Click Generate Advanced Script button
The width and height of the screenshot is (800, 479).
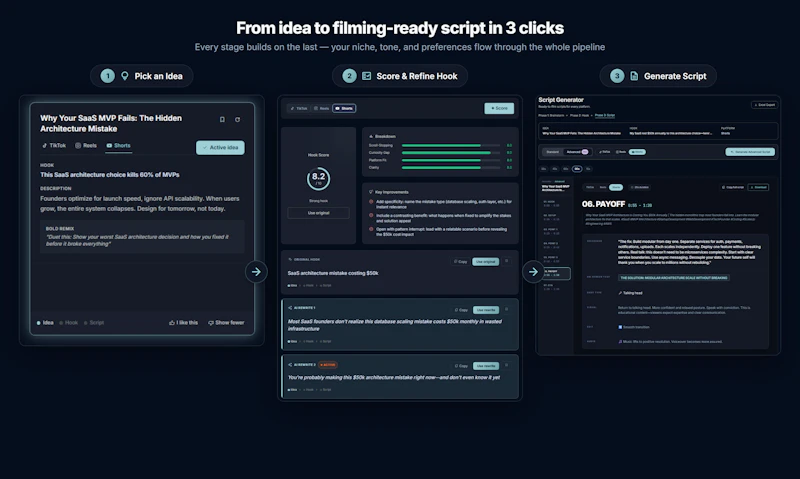pos(750,152)
